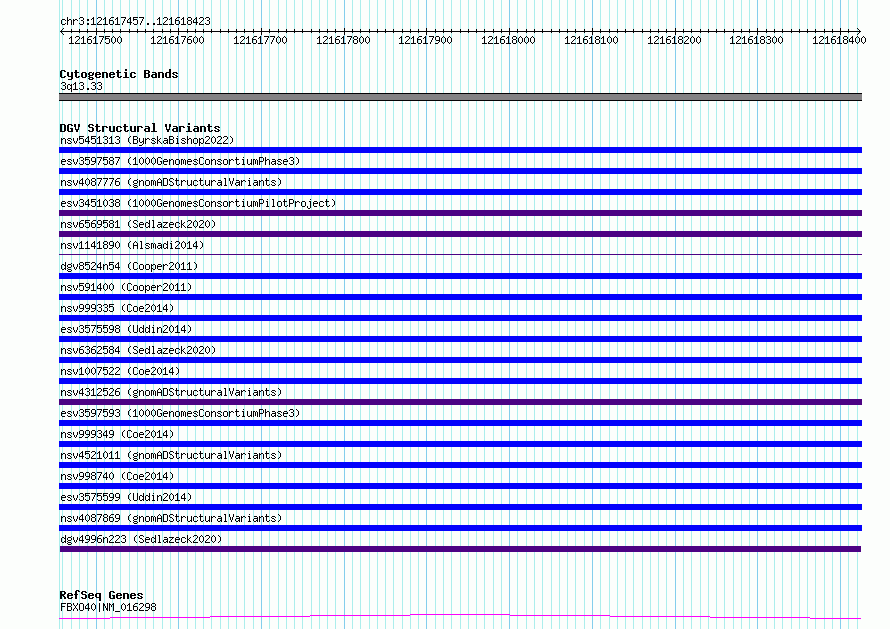Open variant esv3575598 (Uddin2014)
The width and height of the screenshot is (890, 629).
pyautogui.click(x=126, y=329)
